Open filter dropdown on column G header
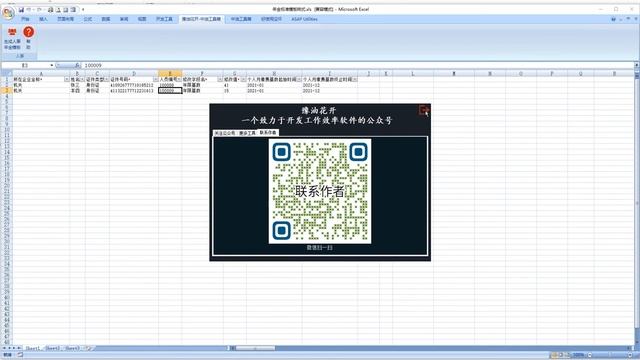640x360 pixels. [244, 79]
